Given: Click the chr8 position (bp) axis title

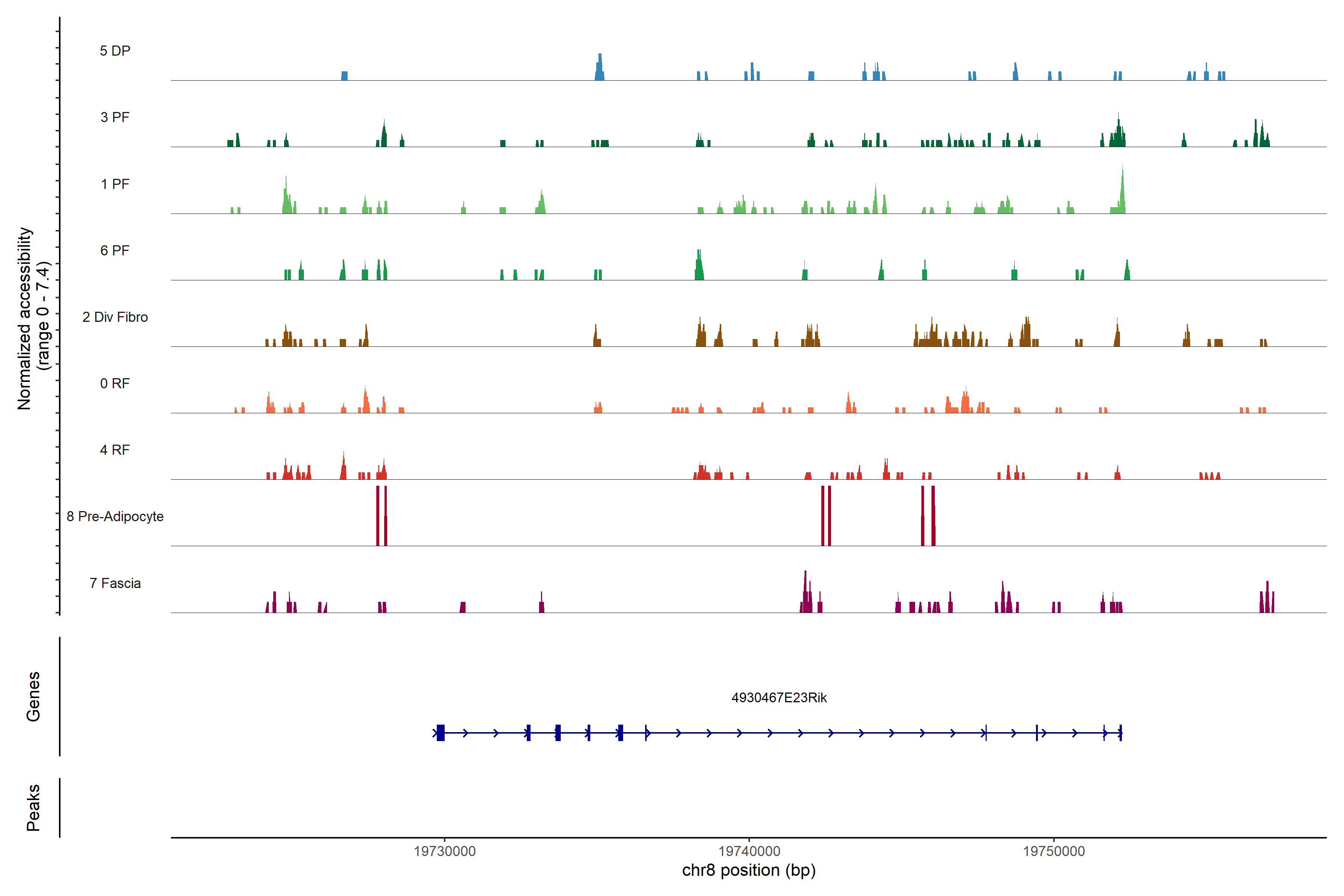Looking at the screenshot, I should [749, 870].
